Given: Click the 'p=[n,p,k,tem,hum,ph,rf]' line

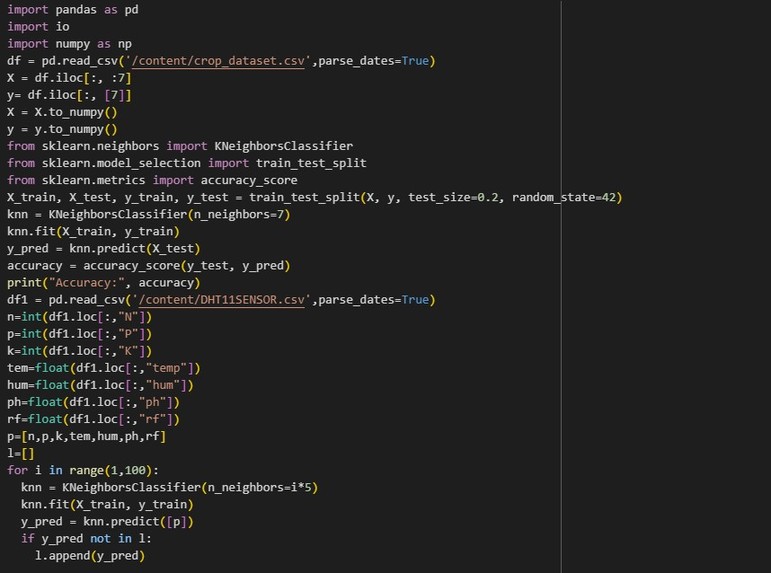Looking at the screenshot, I should (x=87, y=436).
